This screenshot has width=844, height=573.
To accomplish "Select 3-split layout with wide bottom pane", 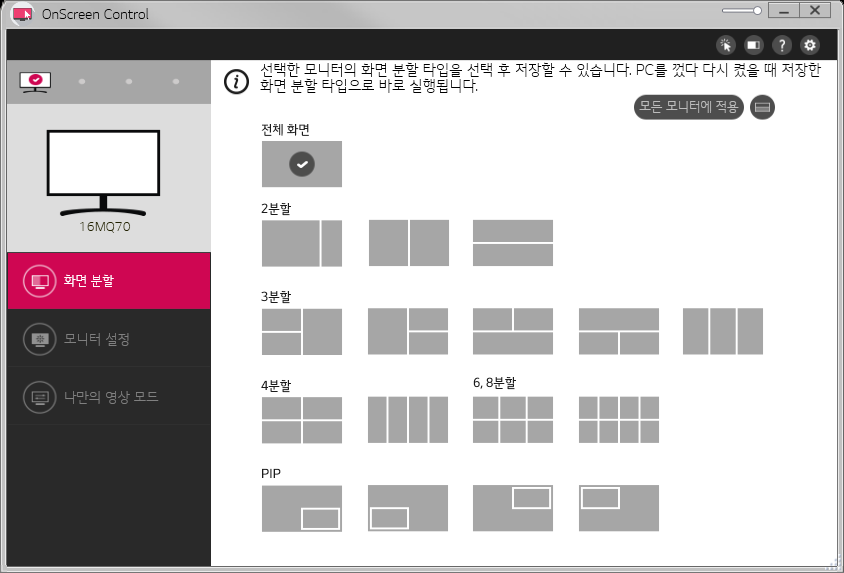I will coord(512,331).
